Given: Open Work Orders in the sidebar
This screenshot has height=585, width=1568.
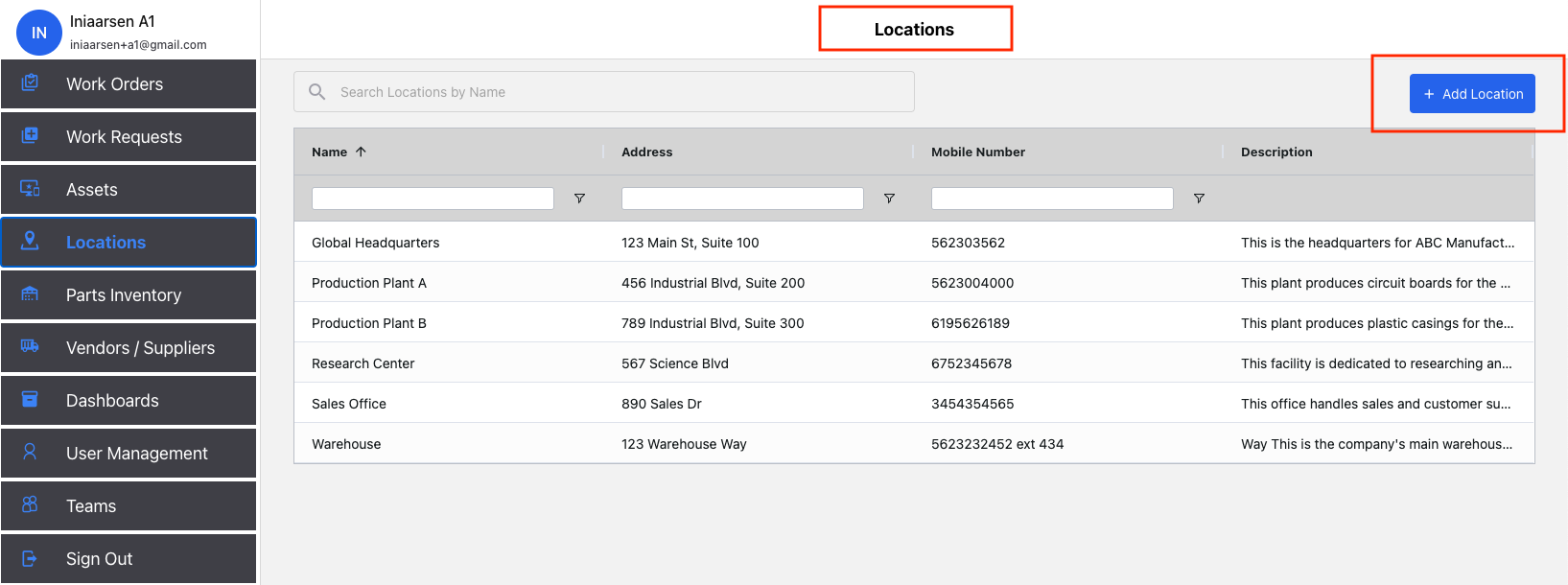Looking at the screenshot, I should (129, 84).
